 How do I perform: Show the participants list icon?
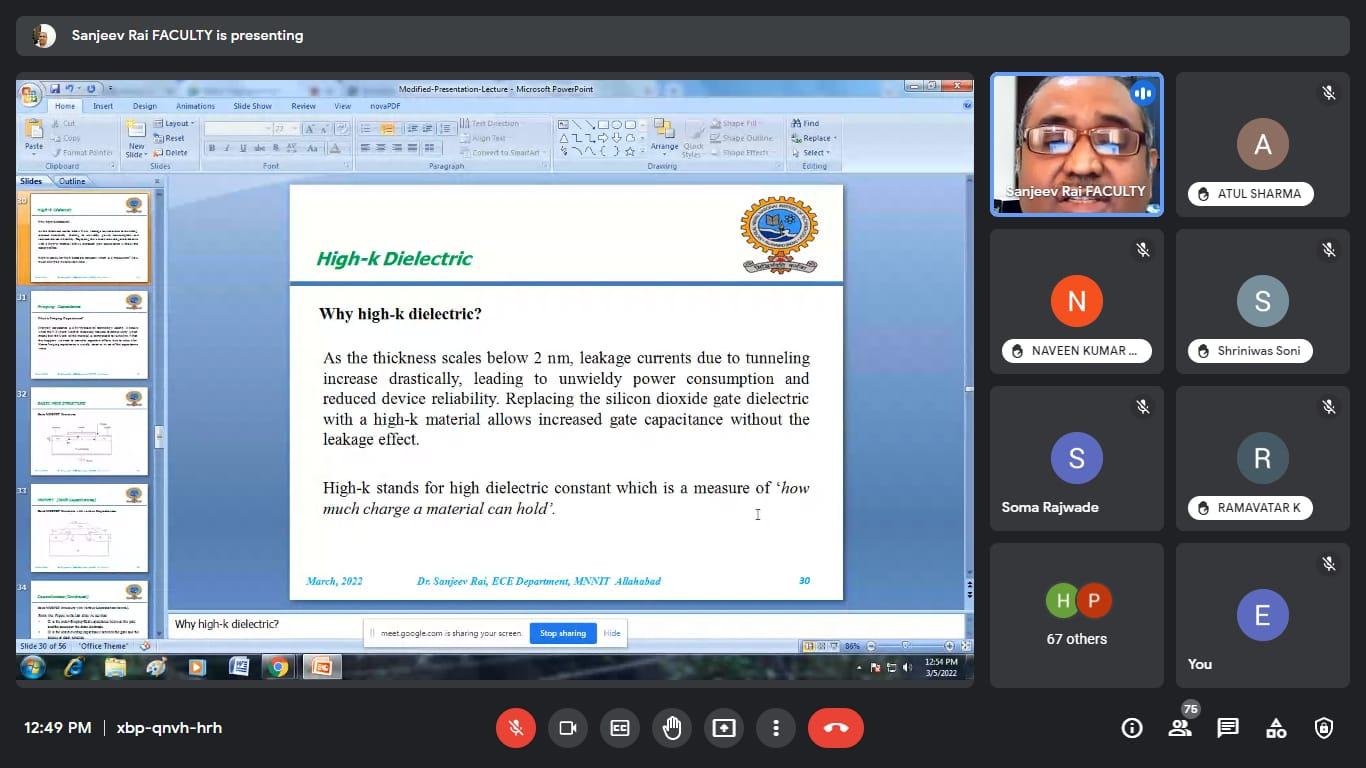click(x=1180, y=728)
